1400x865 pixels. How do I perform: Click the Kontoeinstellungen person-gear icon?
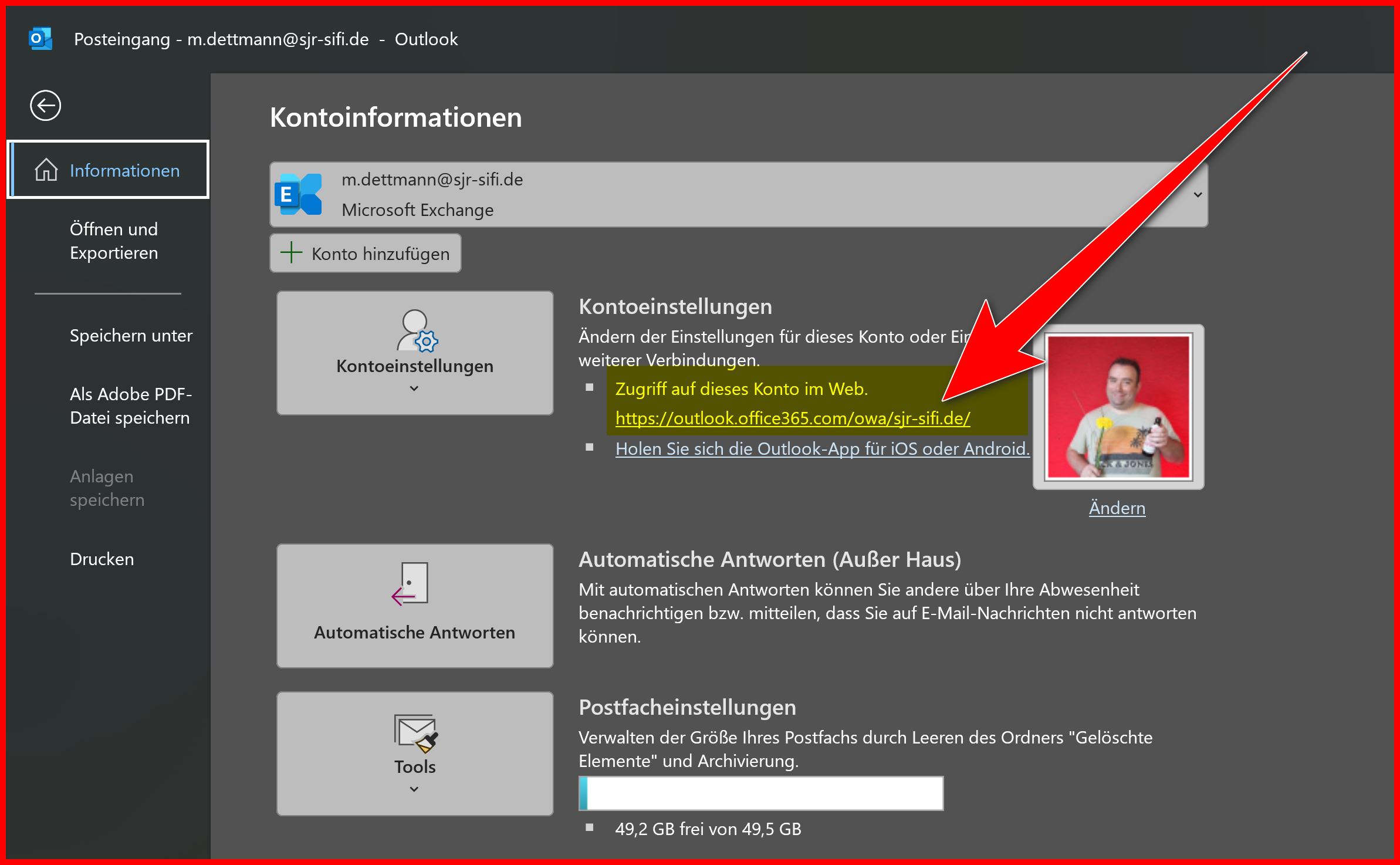(x=417, y=331)
